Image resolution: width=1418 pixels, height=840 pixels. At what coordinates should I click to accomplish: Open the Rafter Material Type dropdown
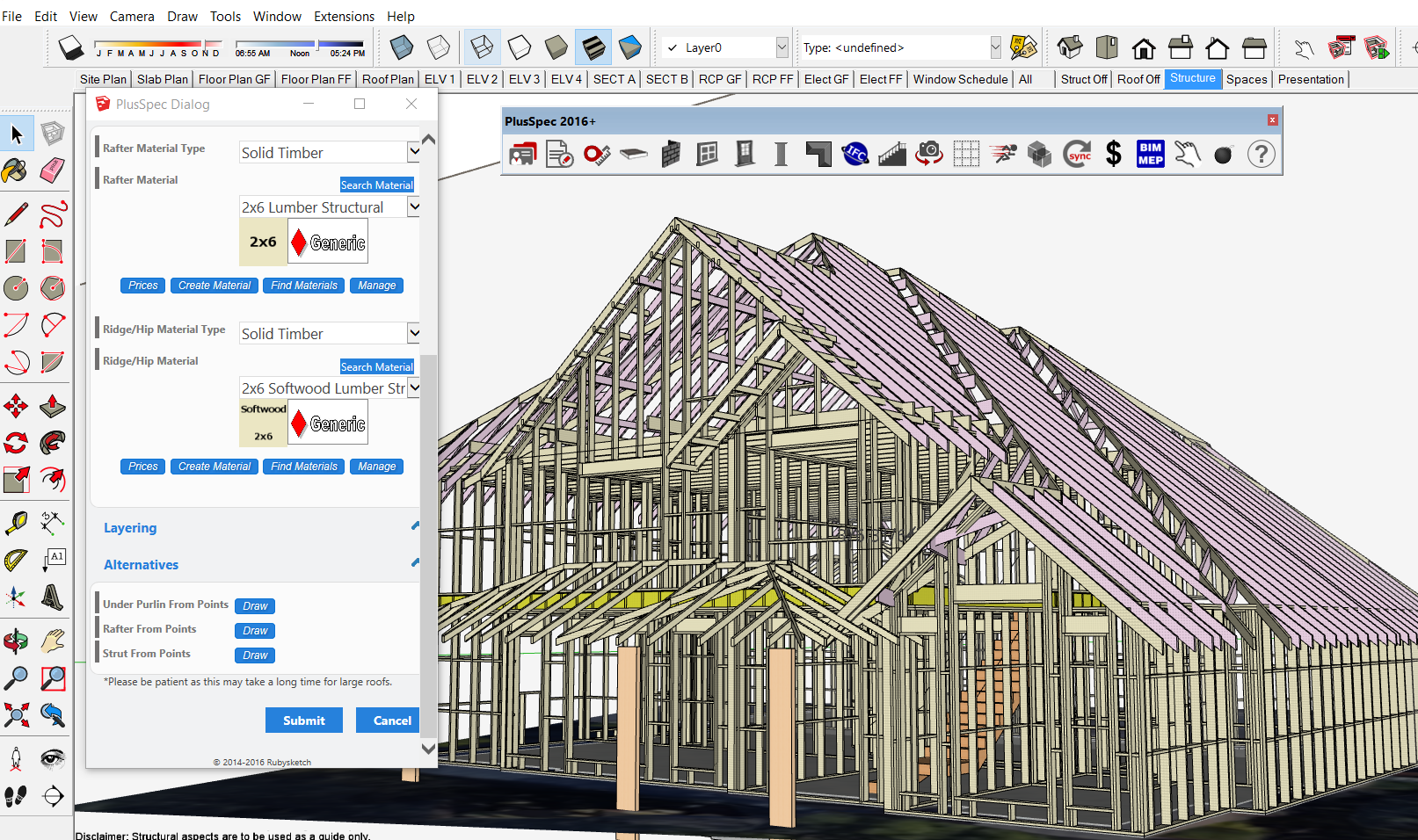click(x=413, y=151)
